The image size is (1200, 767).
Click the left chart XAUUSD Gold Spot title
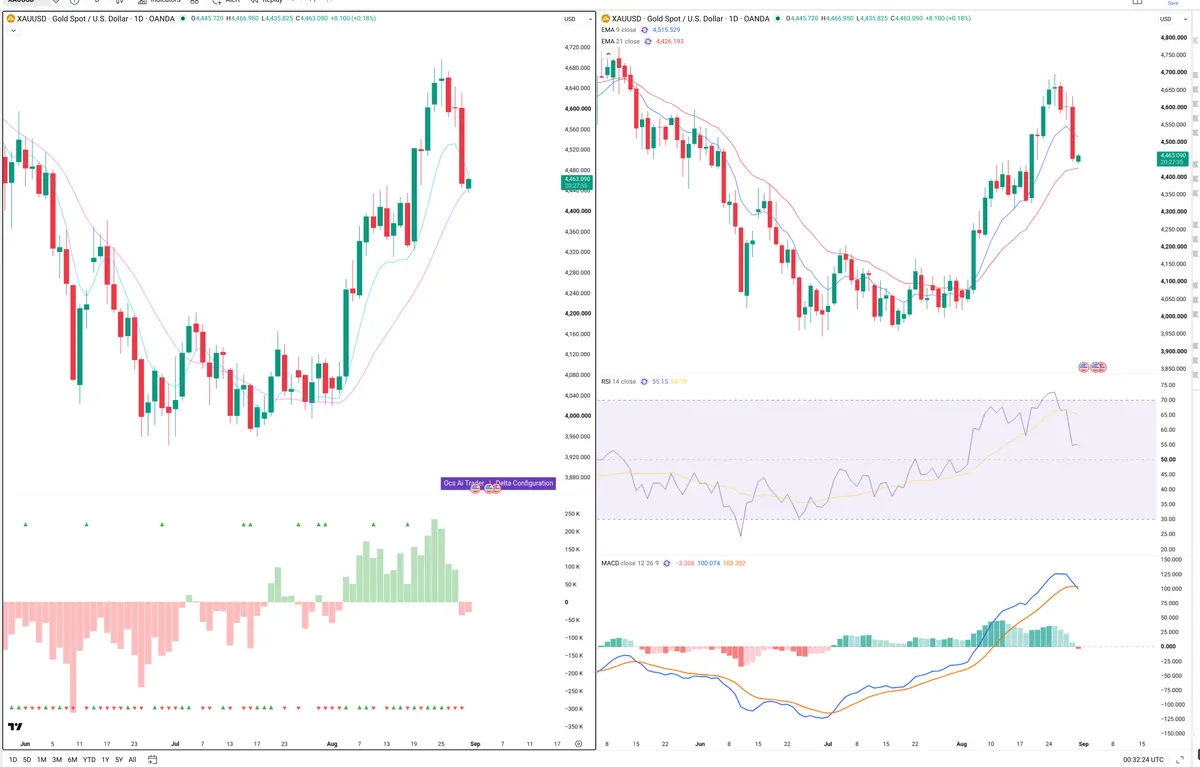click(x=95, y=19)
